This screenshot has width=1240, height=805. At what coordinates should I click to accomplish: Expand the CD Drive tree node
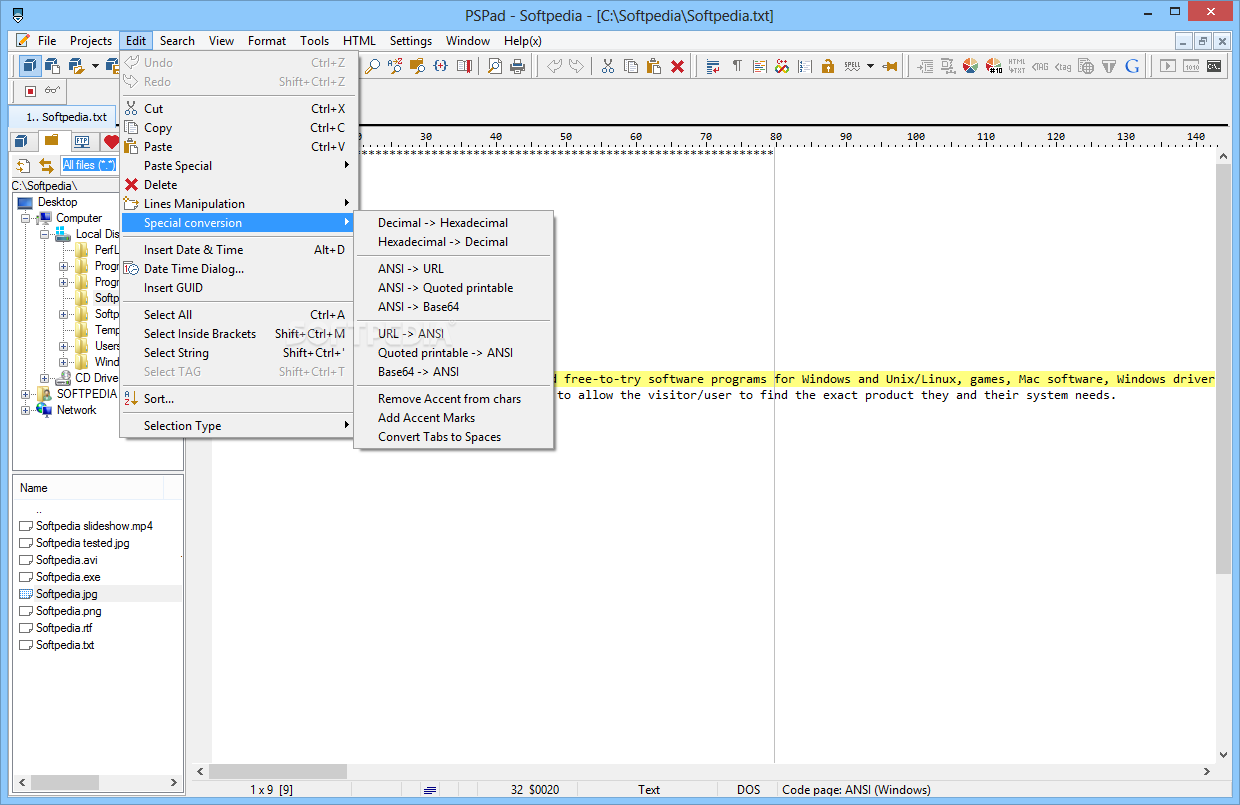click(x=45, y=378)
